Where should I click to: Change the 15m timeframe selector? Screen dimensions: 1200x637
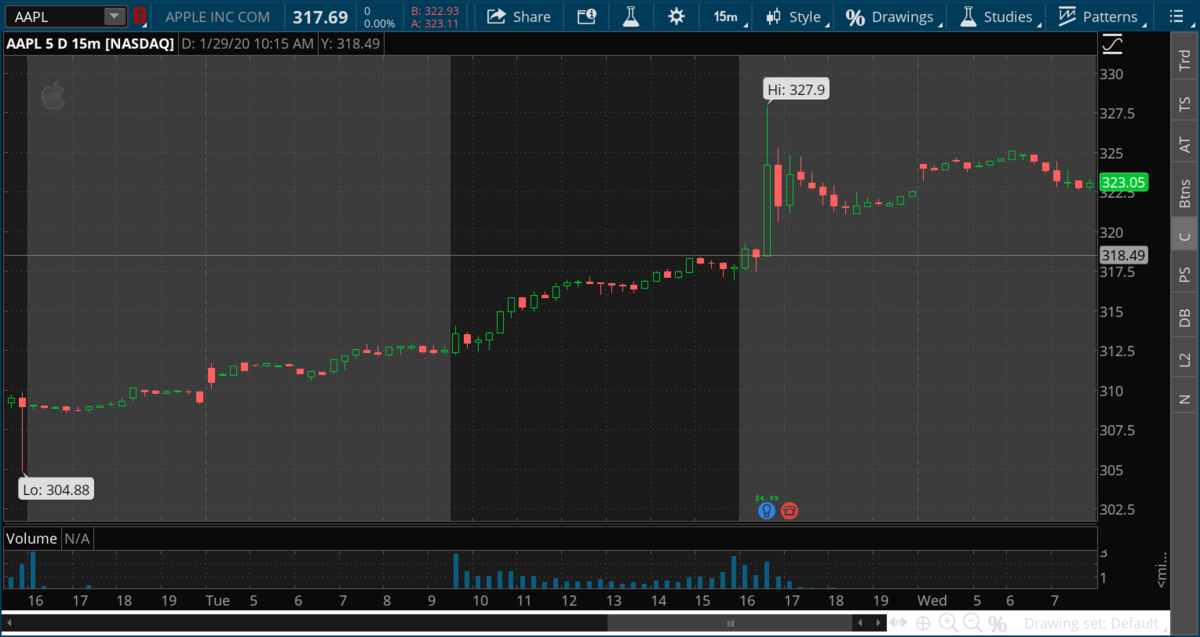pos(726,16)
